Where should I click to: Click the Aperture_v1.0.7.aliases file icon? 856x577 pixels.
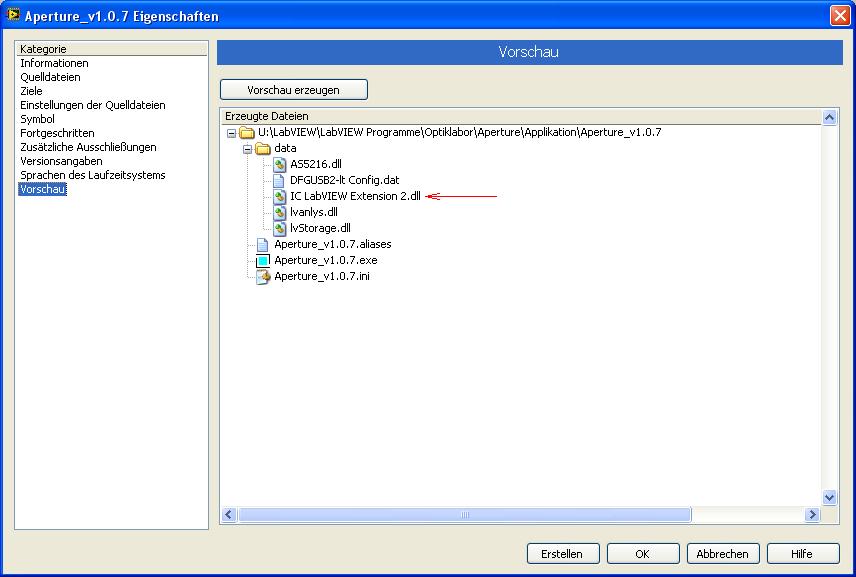pyautogui.click(x=263, y=245)
